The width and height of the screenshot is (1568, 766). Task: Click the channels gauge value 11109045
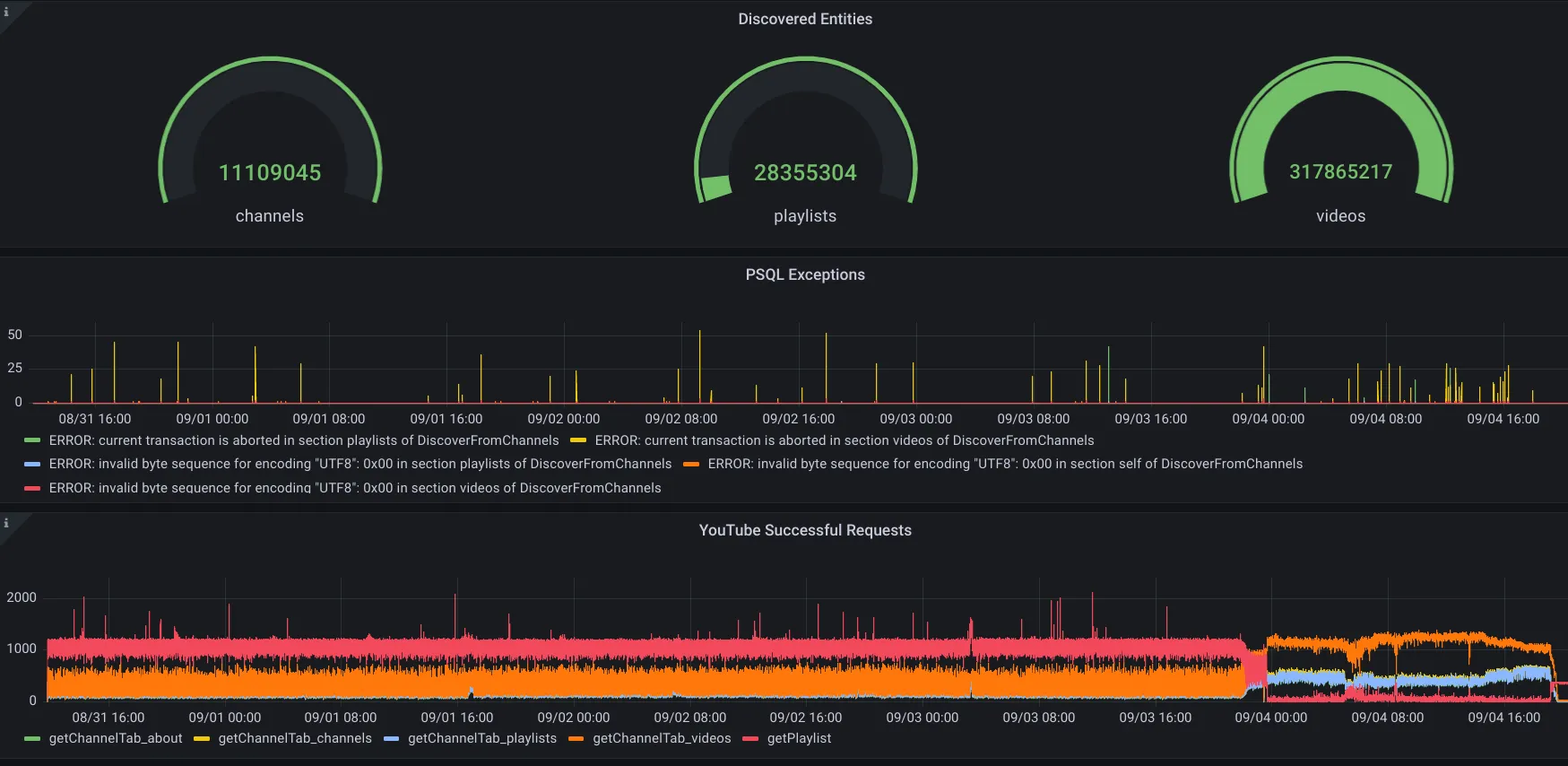[270, 172]
